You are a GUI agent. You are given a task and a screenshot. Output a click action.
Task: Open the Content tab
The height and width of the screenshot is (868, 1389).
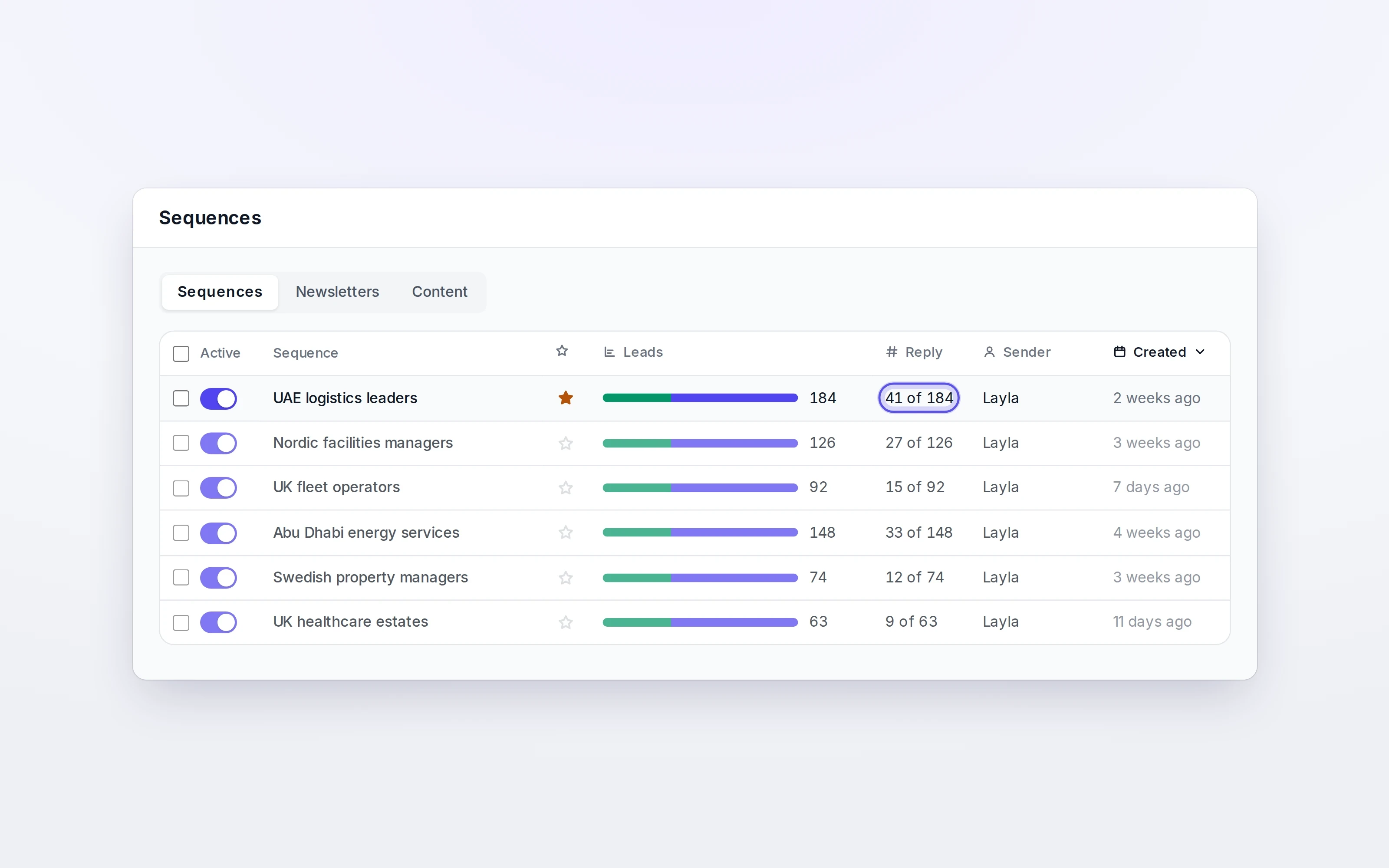click(440, 292)
